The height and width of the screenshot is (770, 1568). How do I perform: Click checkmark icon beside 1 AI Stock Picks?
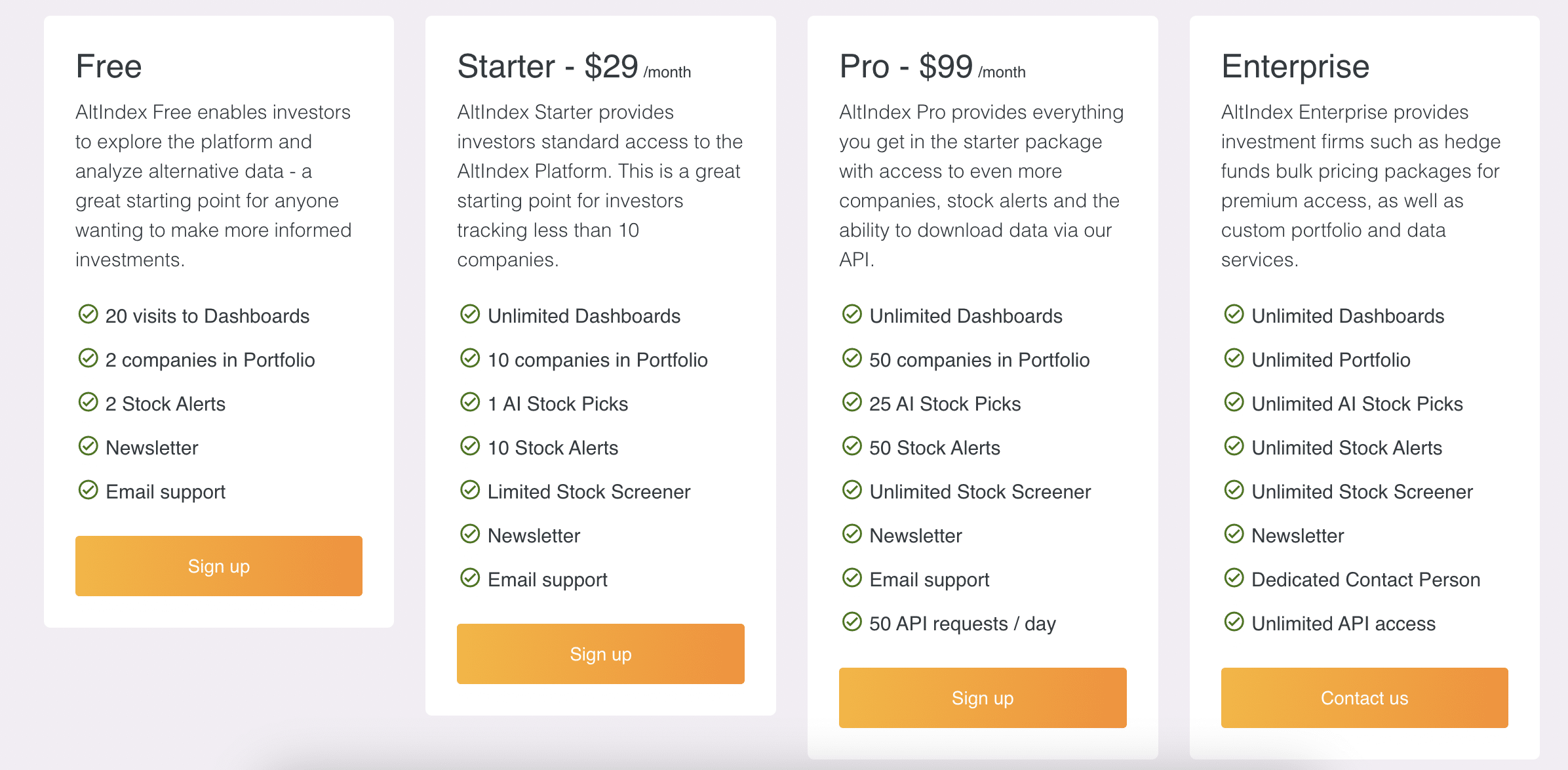[470, 402]
